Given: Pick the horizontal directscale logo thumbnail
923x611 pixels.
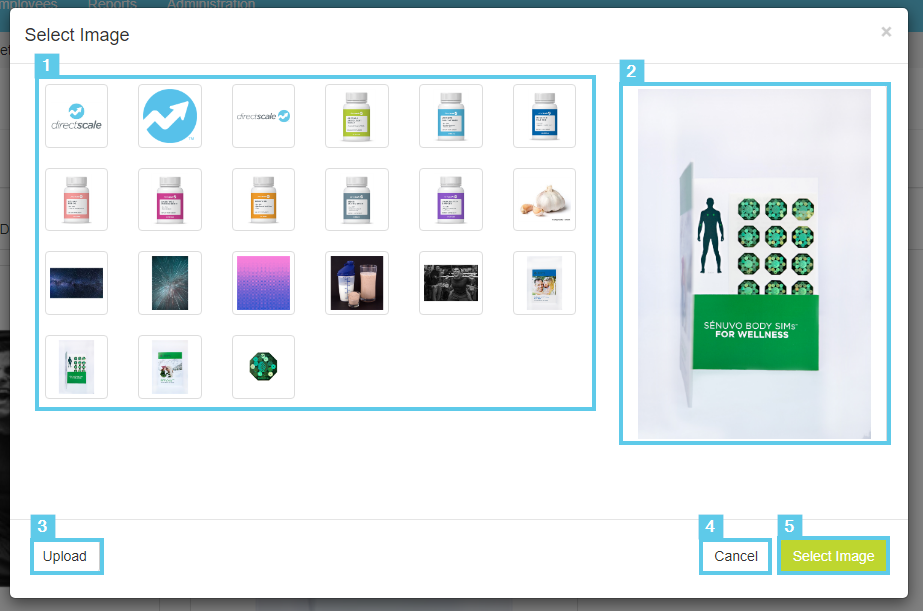Looking at the screenshot, I should (x=263, y=116).
